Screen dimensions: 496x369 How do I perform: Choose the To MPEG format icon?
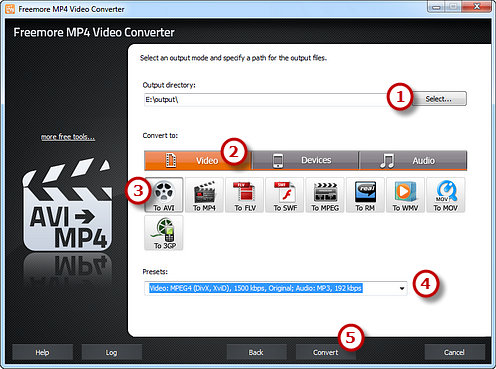coord(325,195)
